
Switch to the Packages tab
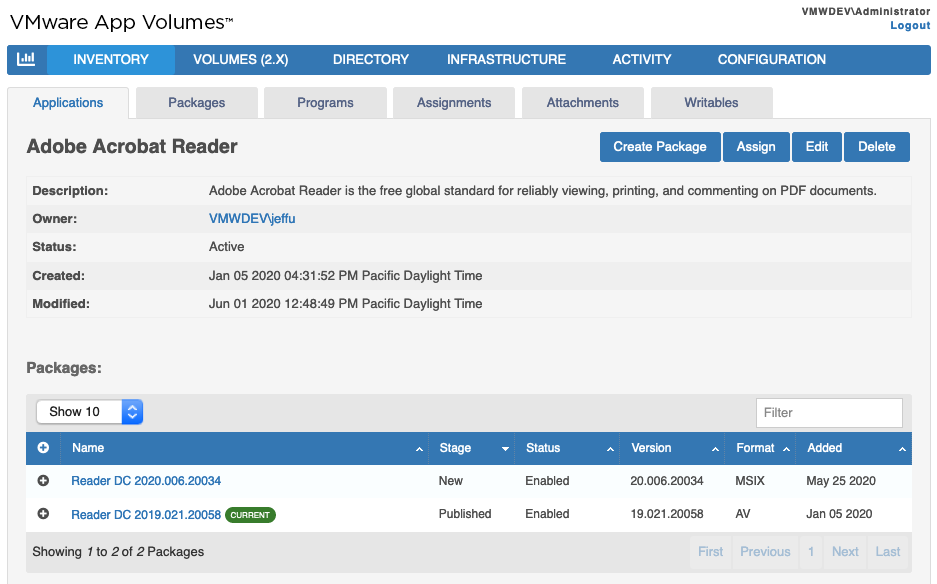[x=196, y=102]
